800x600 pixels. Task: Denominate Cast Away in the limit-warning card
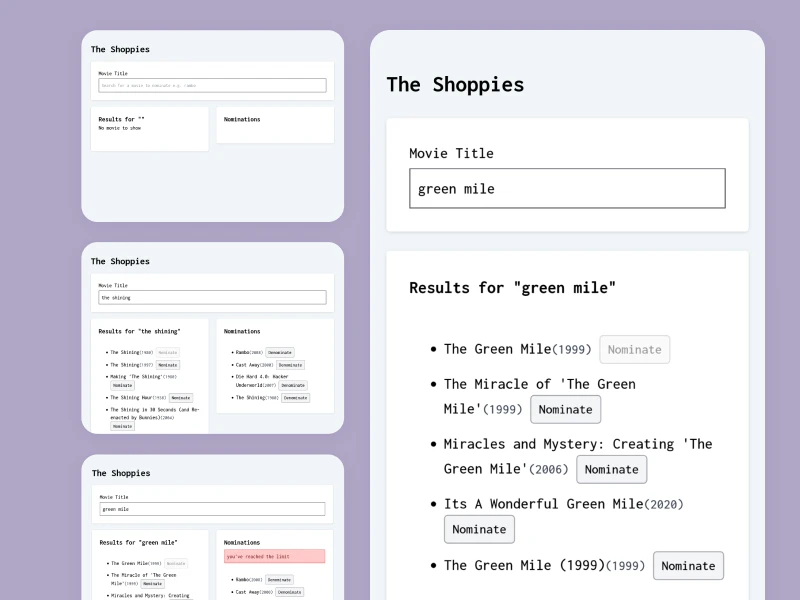point(290,592)
